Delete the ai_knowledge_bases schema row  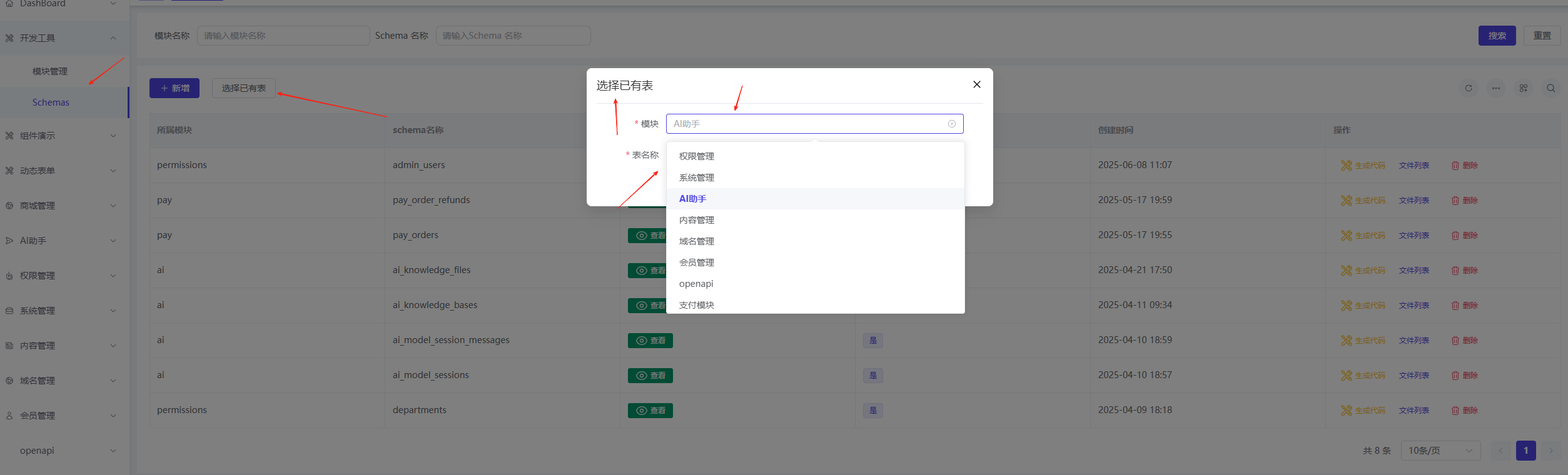[x=1465, y=306]
